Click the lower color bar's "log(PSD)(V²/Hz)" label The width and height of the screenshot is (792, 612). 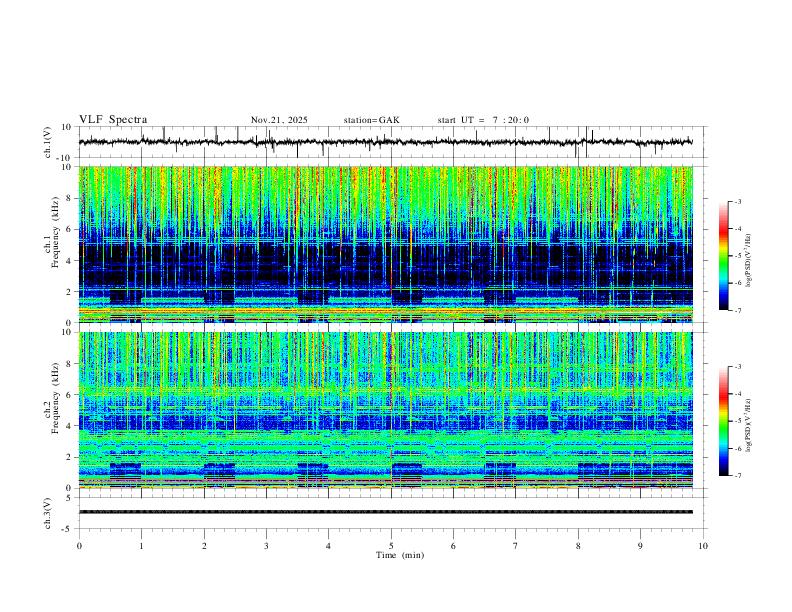(749, 425)
